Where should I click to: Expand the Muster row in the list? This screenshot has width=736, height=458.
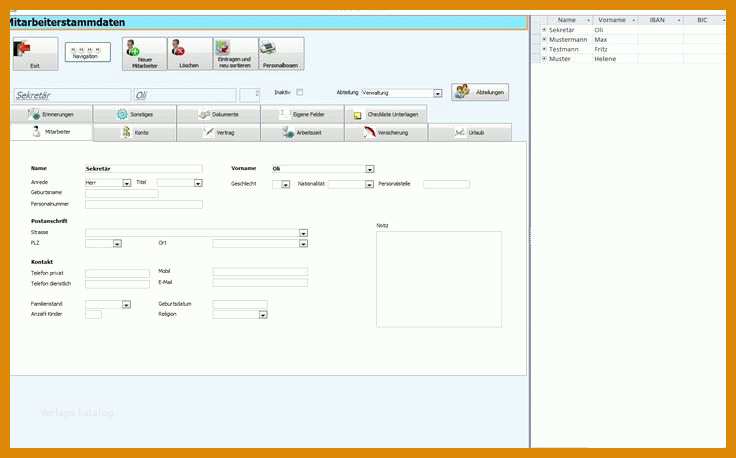544,59
